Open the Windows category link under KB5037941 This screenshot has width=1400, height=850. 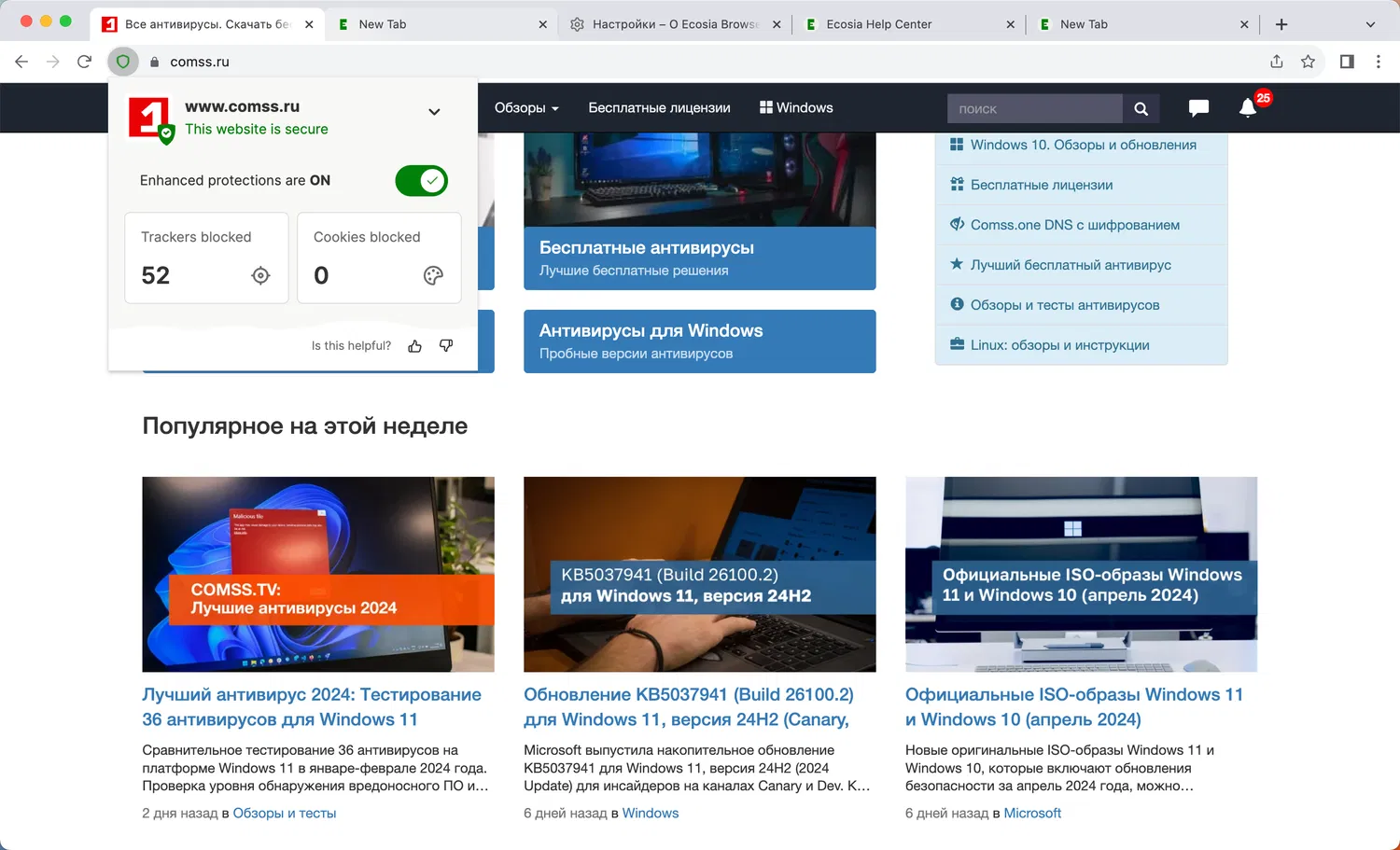tap(651, 814)
